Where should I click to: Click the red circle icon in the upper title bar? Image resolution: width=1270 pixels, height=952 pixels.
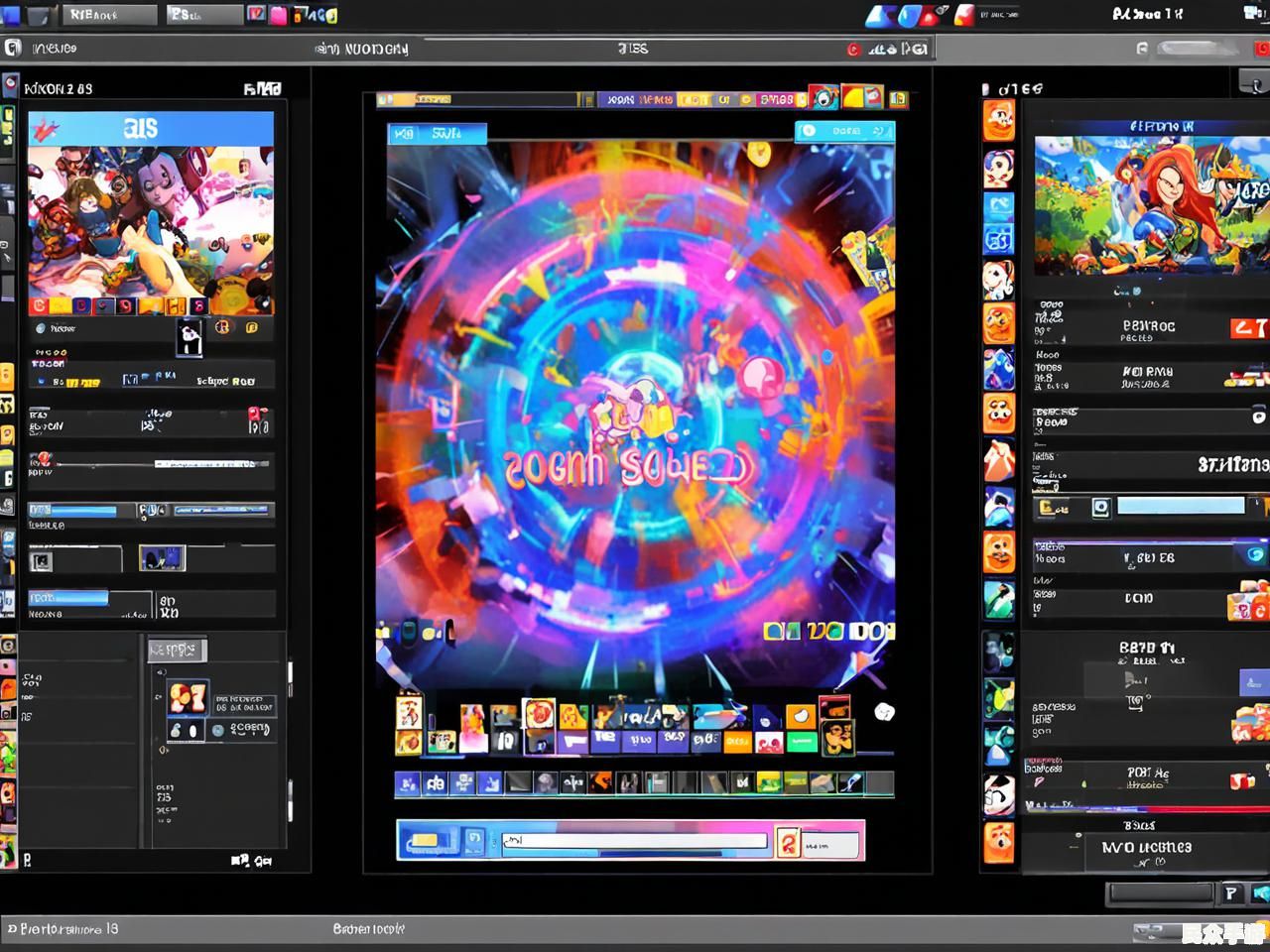(x=853, y=49)
